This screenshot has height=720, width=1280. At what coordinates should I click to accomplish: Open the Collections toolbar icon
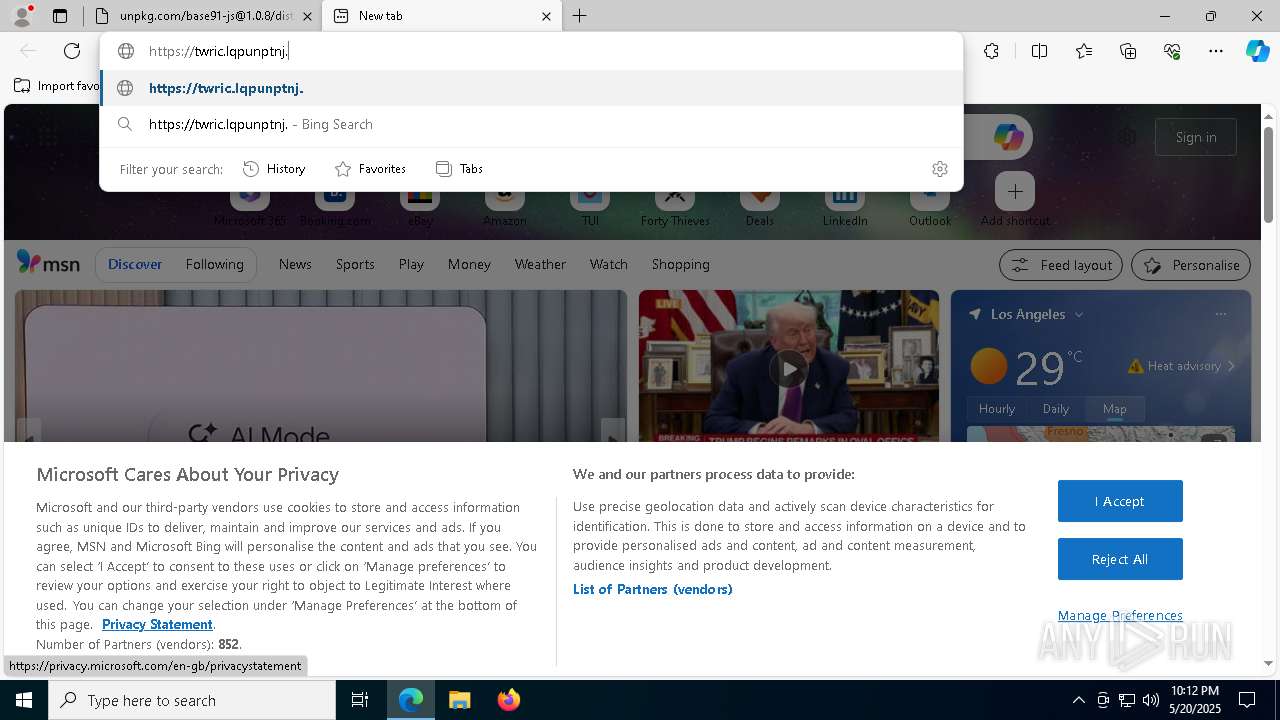1128,51
